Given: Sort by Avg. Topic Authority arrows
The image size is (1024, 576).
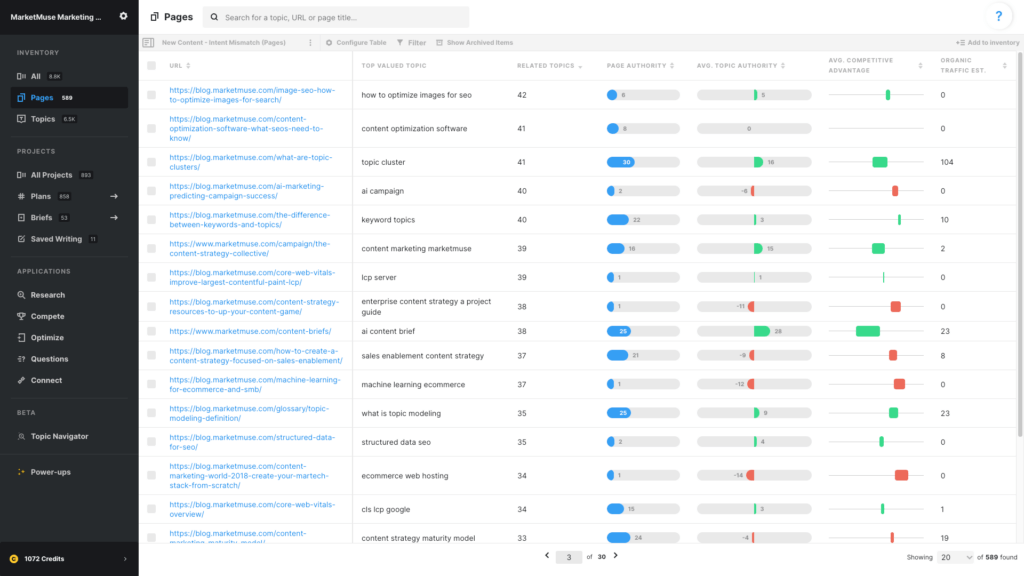Looking at the screenshot, I should click(x=783, y=65).
